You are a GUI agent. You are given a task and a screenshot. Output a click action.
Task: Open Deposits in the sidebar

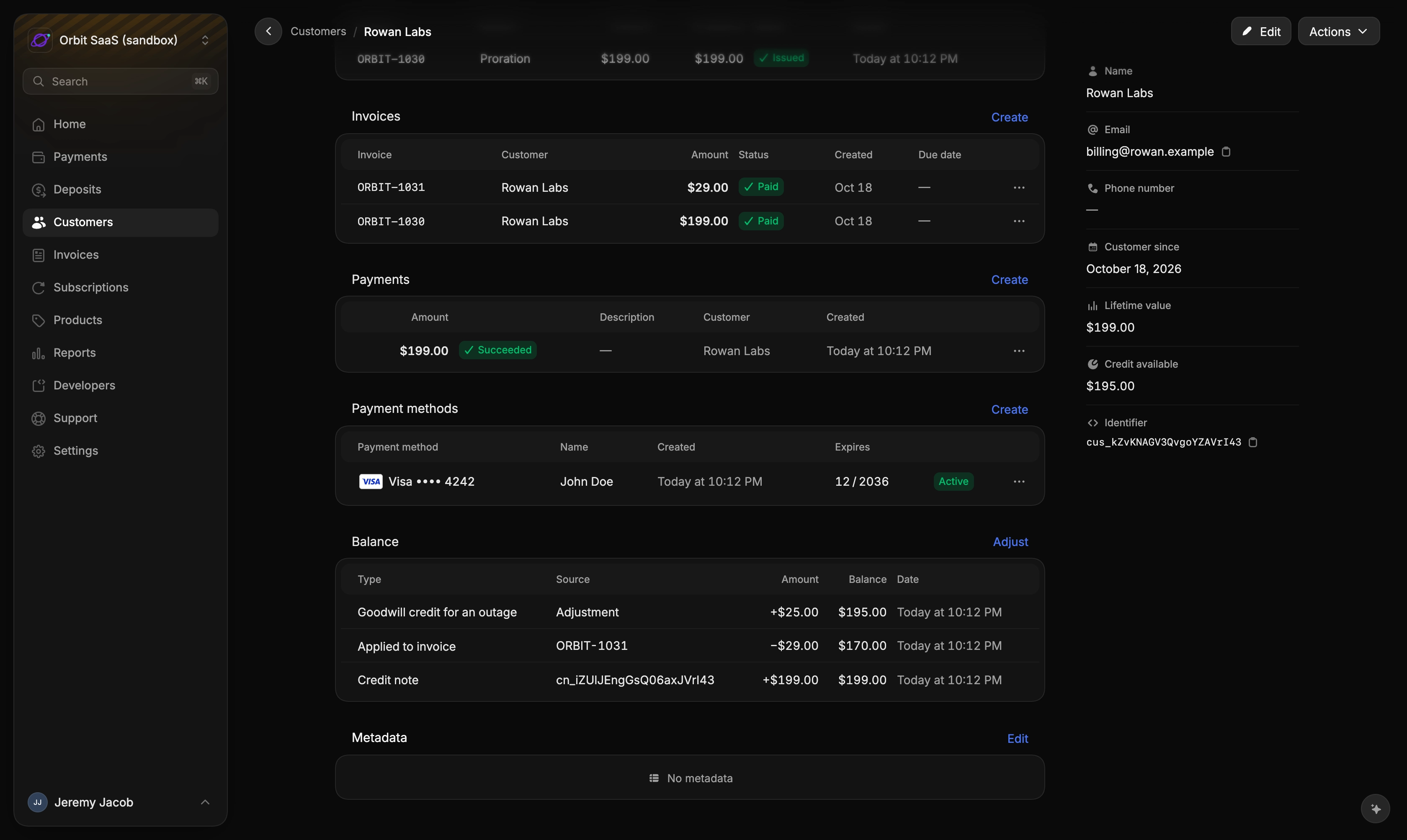[x=121, y=190]
